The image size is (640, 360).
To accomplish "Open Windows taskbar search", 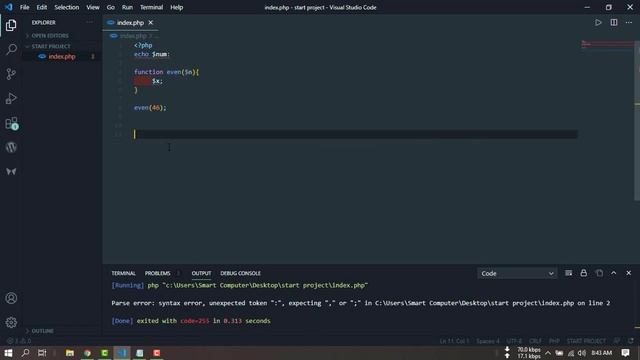I will 25,353.
